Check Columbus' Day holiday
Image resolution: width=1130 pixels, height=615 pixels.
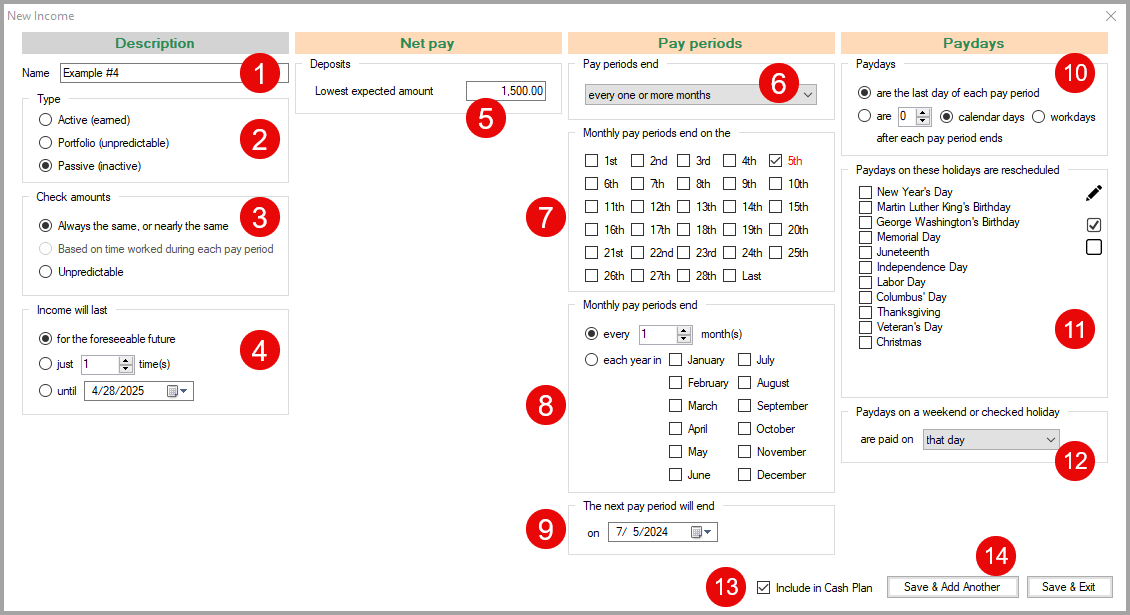(x=866, y=297)
